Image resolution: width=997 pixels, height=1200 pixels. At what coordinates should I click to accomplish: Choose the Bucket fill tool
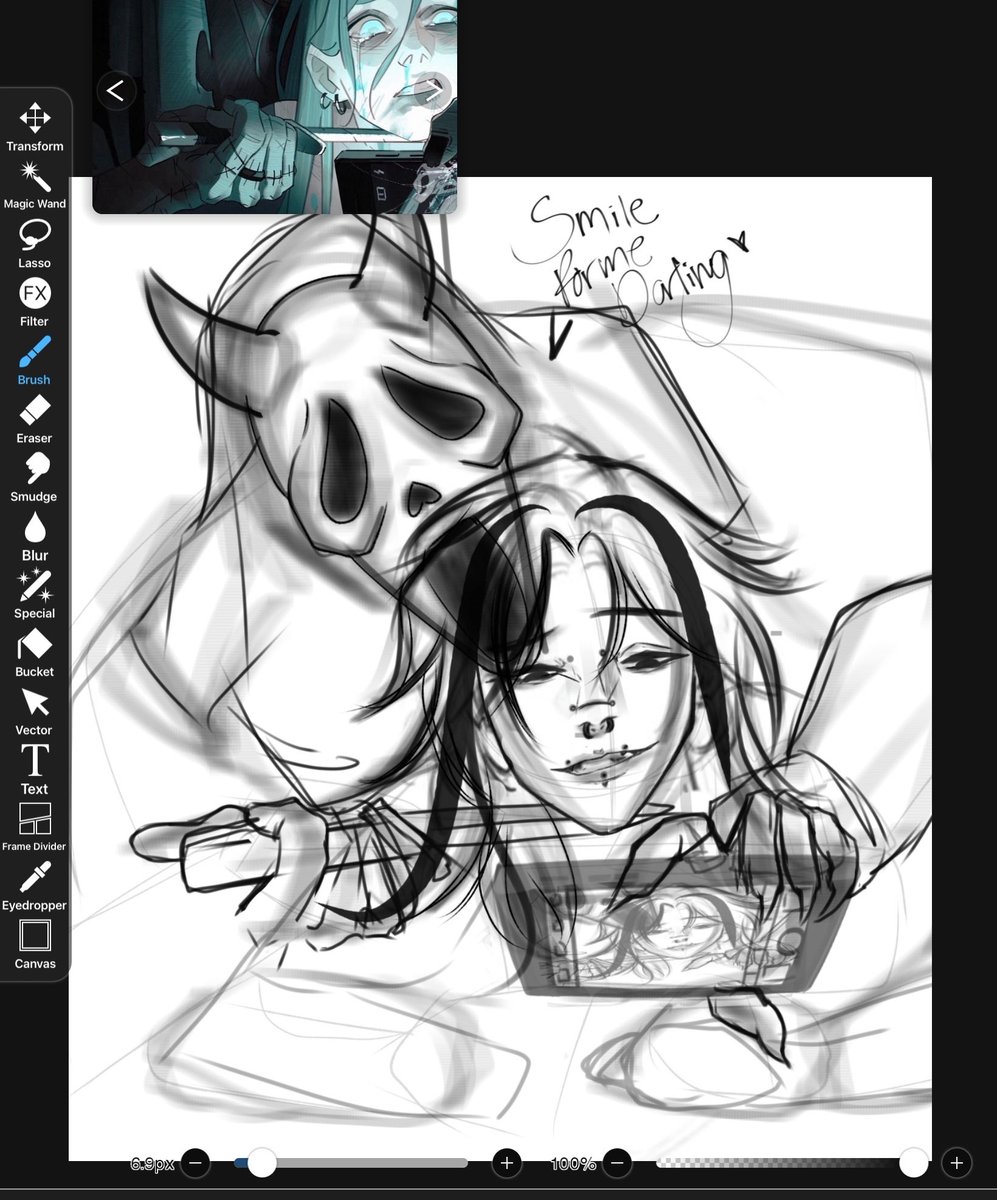point(35,653)
